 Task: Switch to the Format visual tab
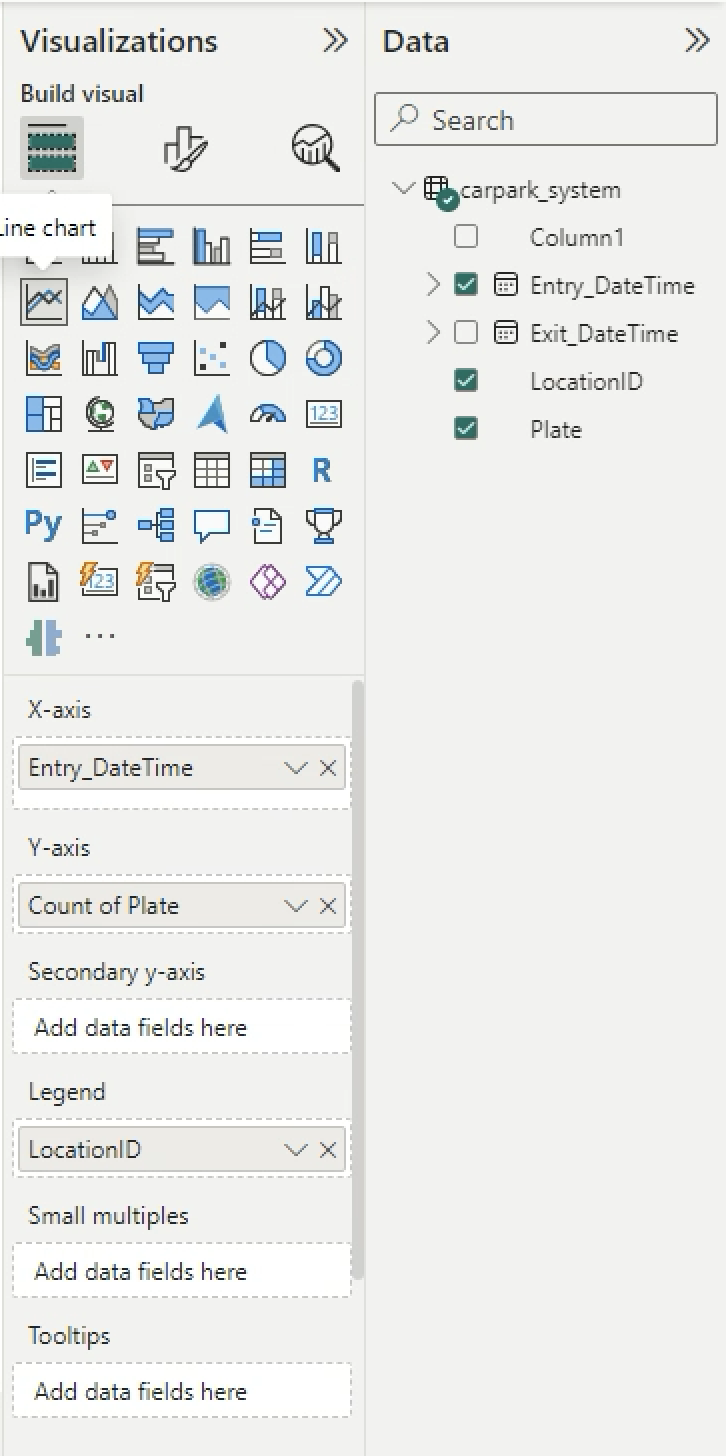(185, 148)
